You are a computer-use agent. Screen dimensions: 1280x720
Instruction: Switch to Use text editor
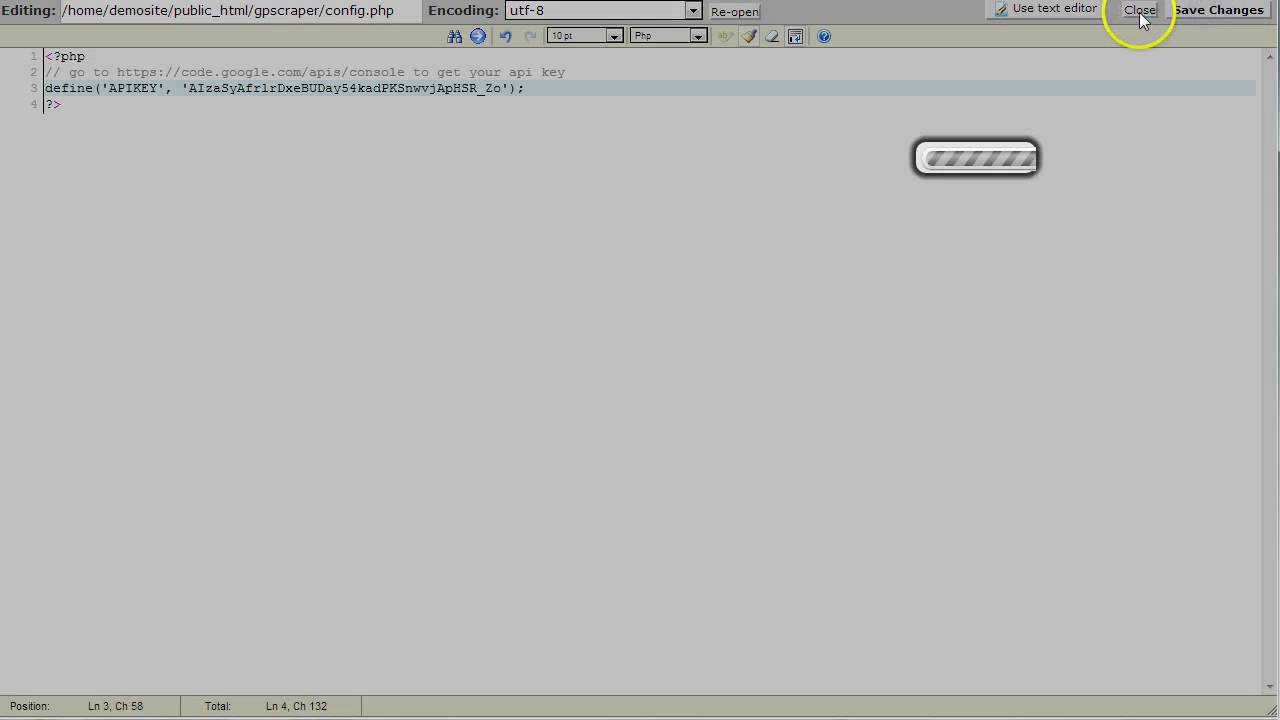pyautogui.click(x=1046, y=8)
